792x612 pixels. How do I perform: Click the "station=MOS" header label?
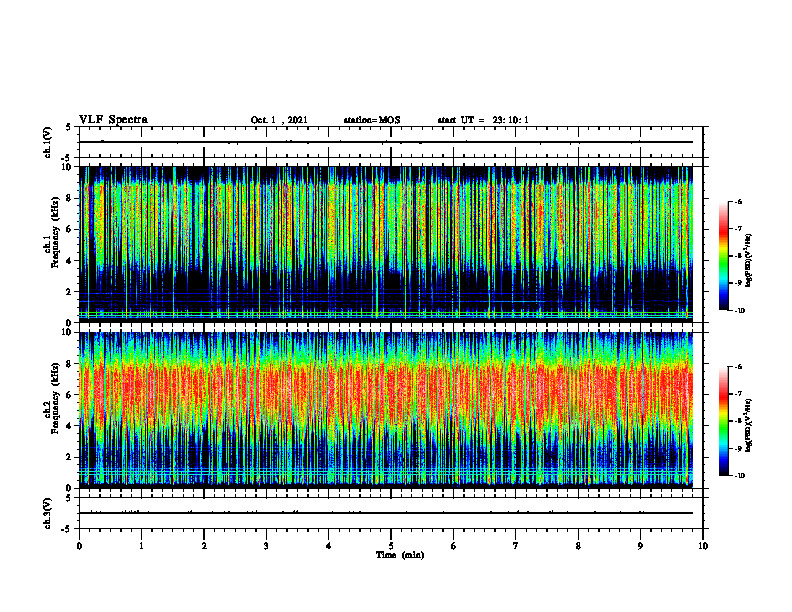coord(372,120)
